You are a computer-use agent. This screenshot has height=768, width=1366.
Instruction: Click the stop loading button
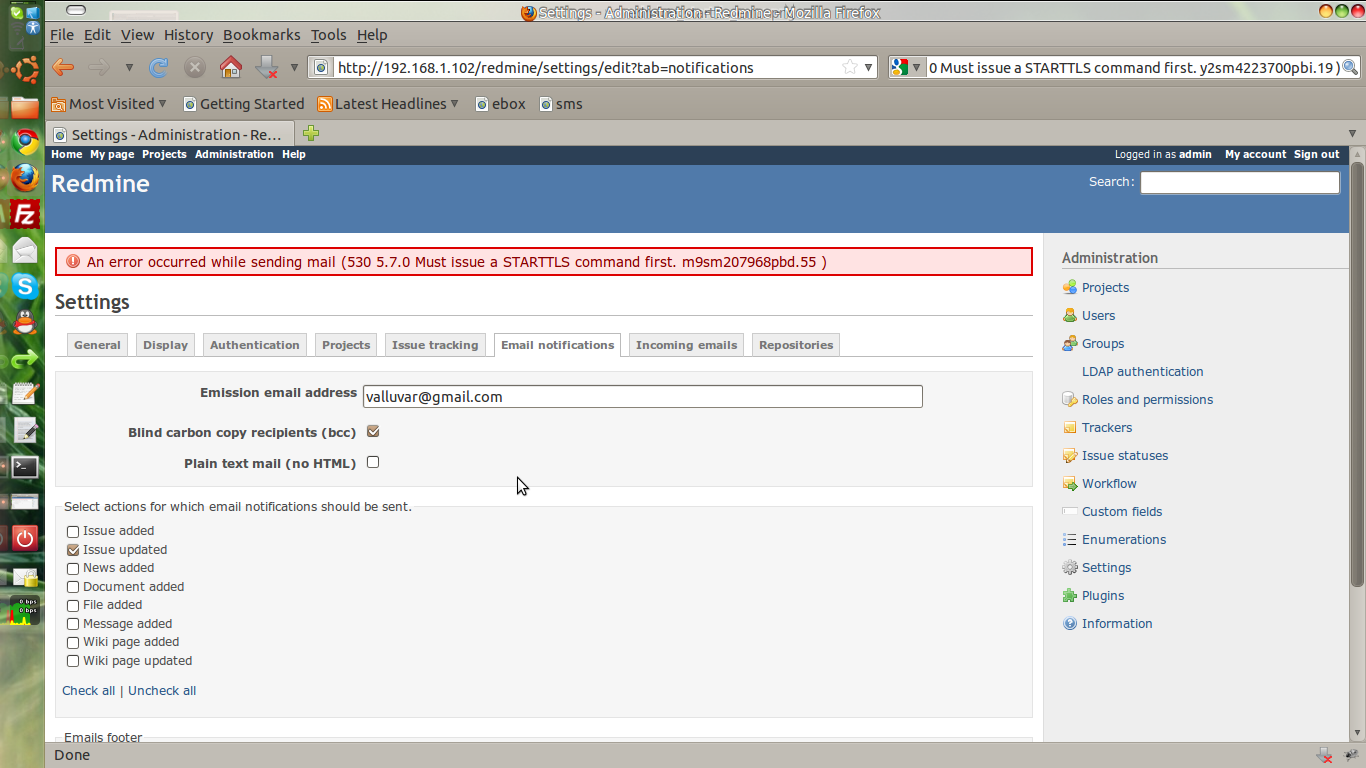click(194, 68)
